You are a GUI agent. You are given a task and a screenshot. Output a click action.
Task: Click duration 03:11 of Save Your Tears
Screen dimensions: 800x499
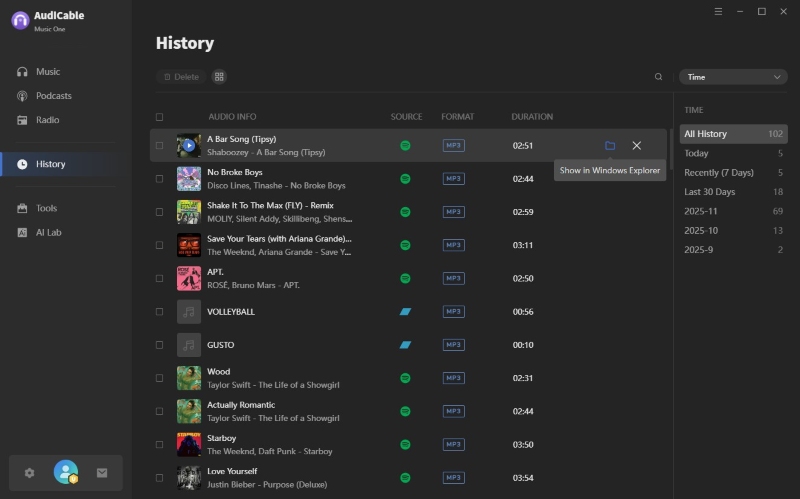pyautogui.click(x=523, y=245)
